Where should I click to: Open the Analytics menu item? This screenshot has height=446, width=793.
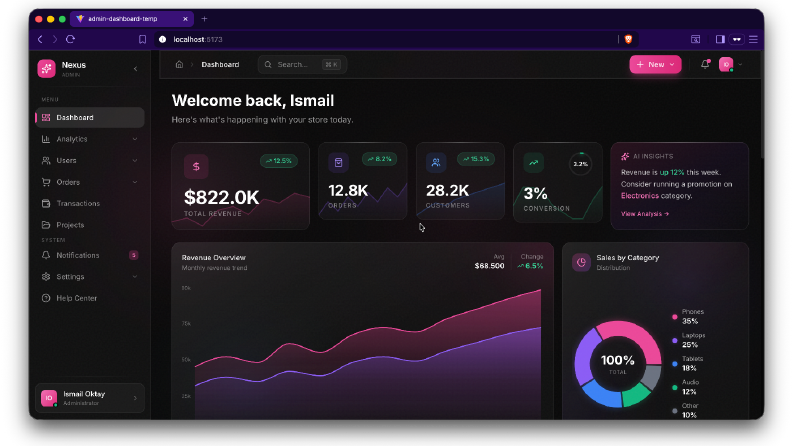coord(90,139)
